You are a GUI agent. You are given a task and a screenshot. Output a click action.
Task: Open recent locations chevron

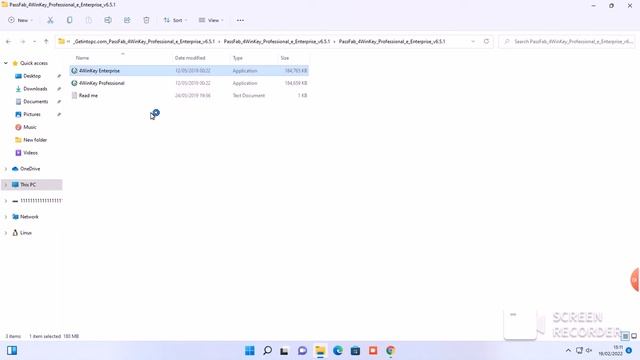click(x=34, y=41)
